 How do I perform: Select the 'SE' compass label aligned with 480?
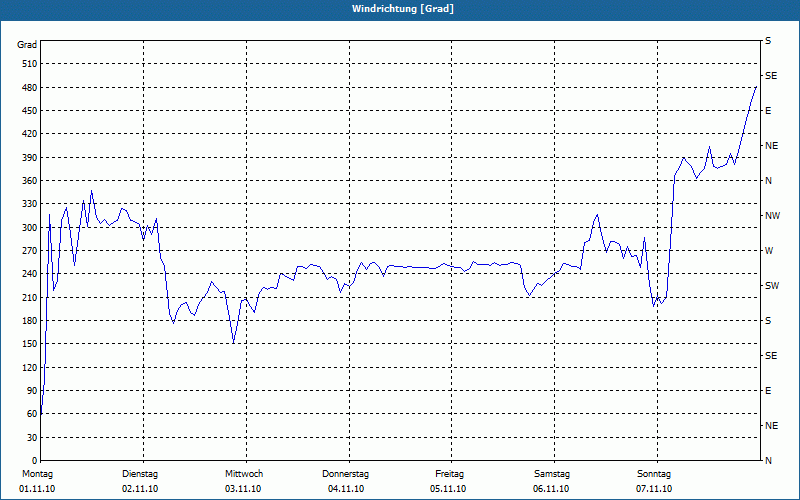[x=771, y=76]
